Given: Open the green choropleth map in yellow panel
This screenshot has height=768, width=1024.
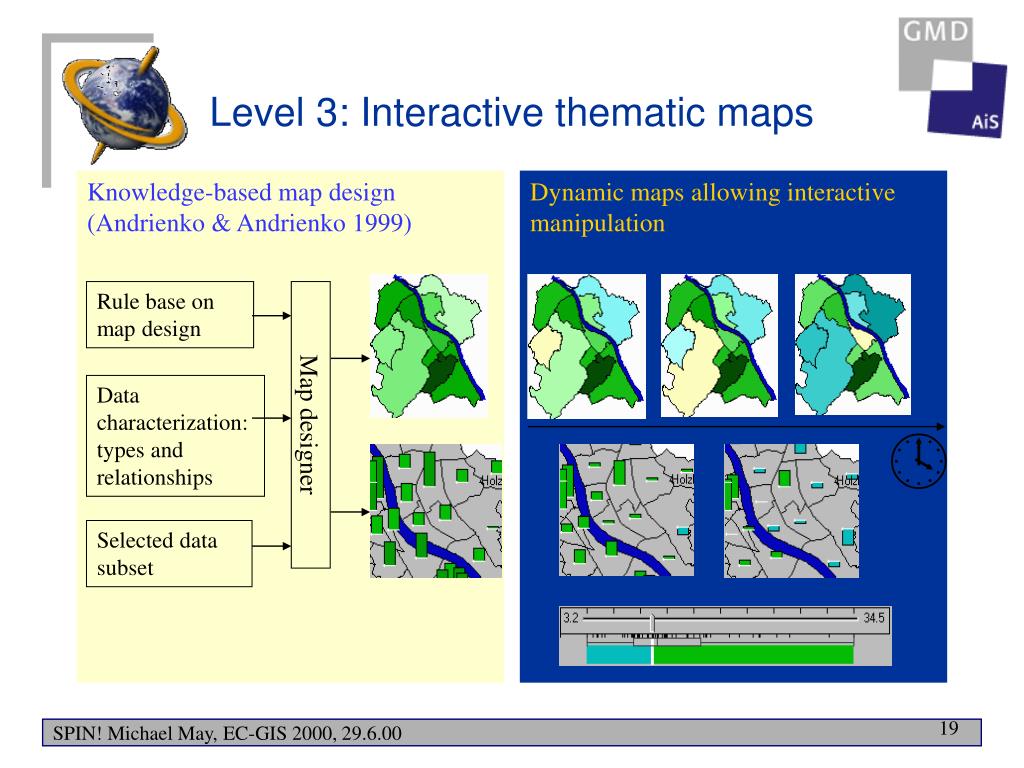Looking at the screenshot, I should pyautogui.click(x=428, y=345).
